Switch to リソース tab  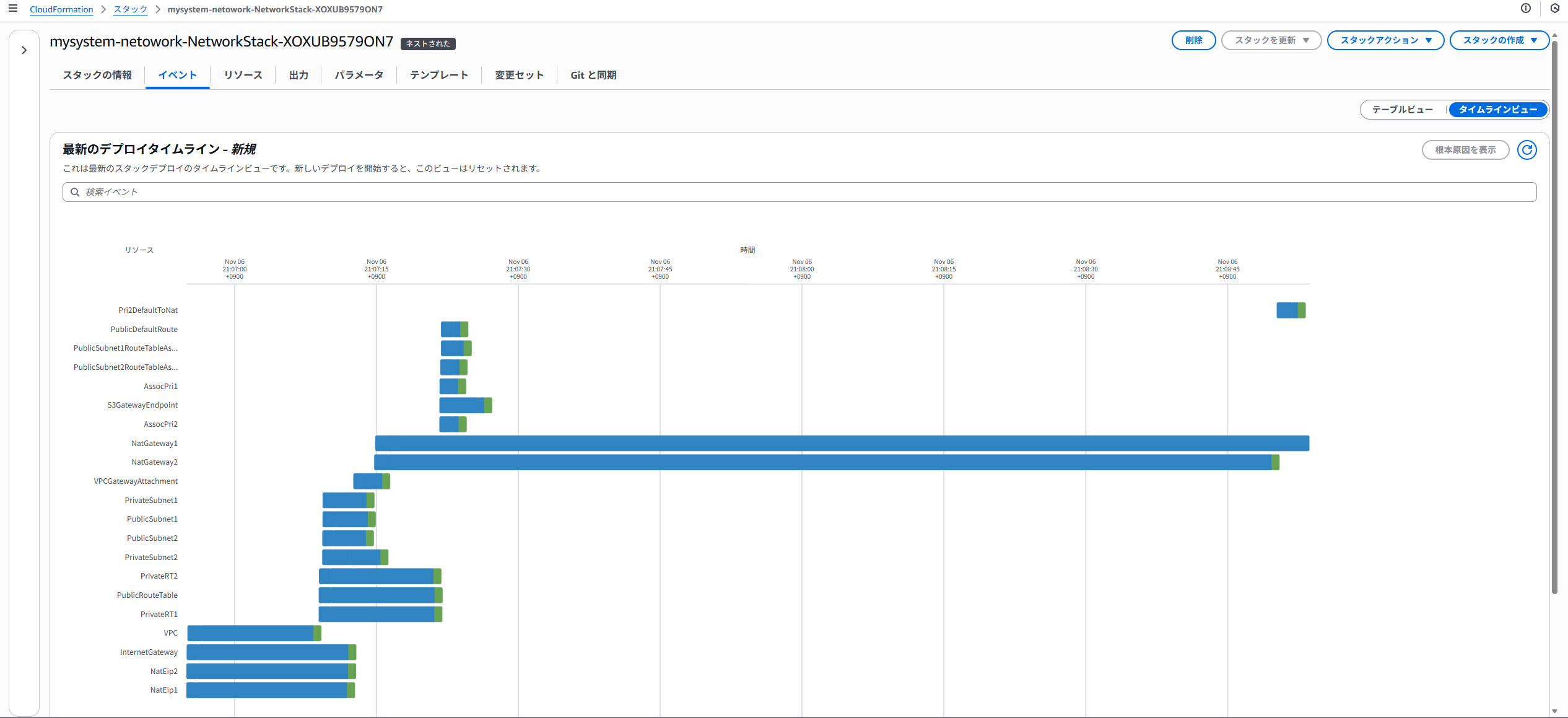pyautogui.click(x=243, y=75)
